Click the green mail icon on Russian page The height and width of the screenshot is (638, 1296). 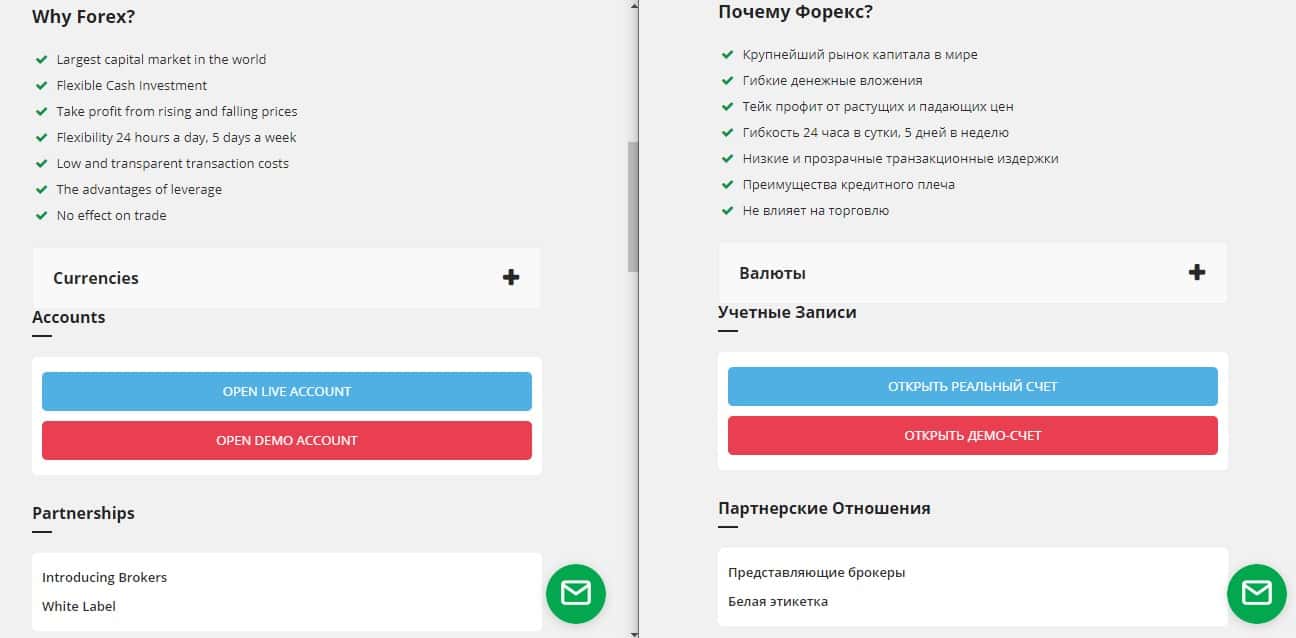(x=1256, y=593)
